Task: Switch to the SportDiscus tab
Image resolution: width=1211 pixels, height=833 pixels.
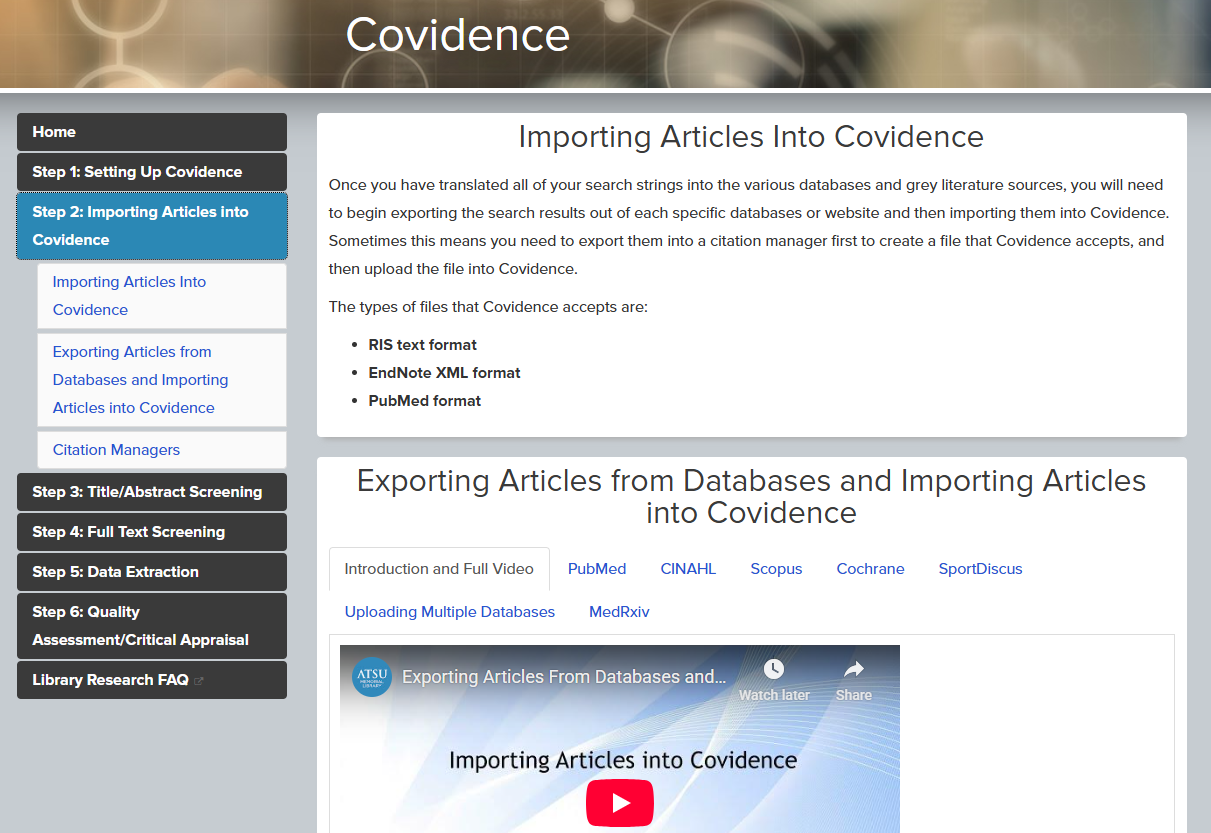Action: [x=980, y=569]
